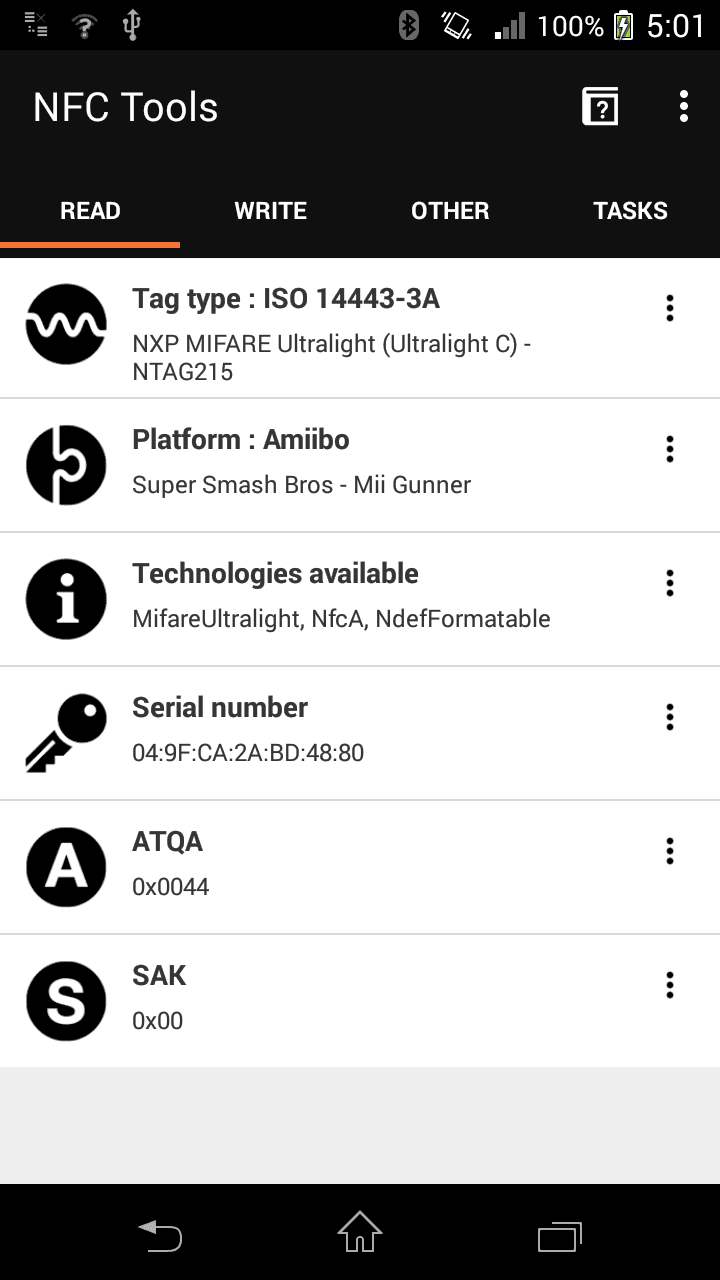Tap the Android back navigation button
Image resolution: width=720 pixels, height=1280 pixels.
point(160,1234)
